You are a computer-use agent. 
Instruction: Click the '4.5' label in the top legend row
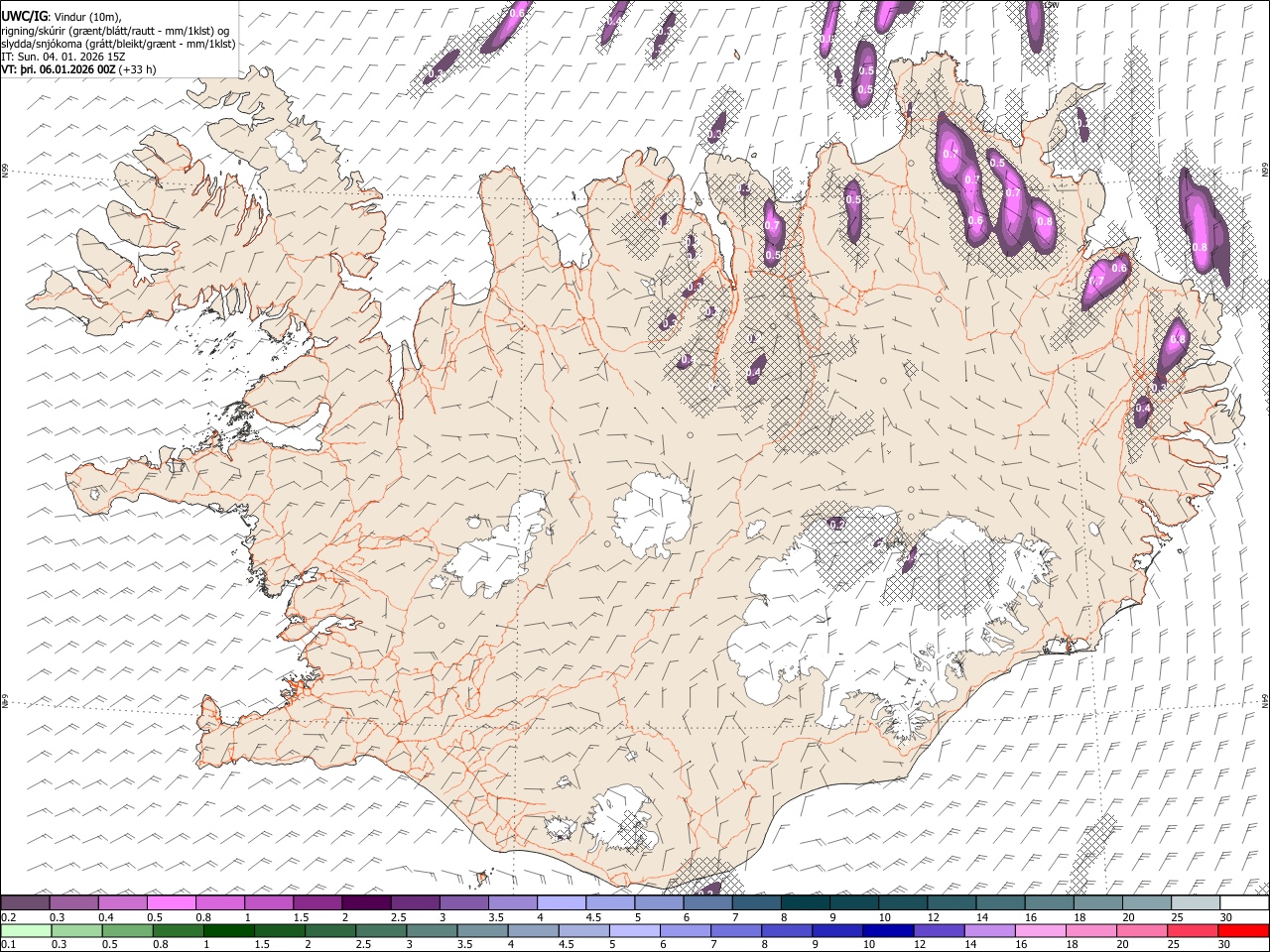(x=593, y=917)
